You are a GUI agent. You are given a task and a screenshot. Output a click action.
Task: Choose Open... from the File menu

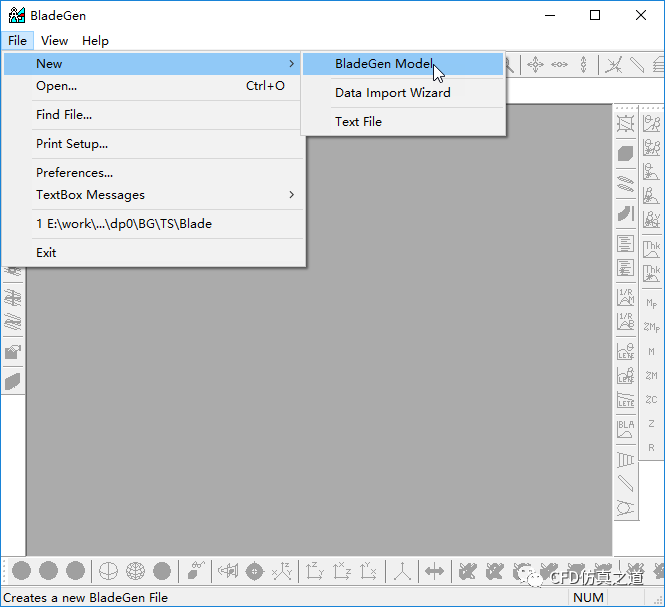tap(152, 86)
